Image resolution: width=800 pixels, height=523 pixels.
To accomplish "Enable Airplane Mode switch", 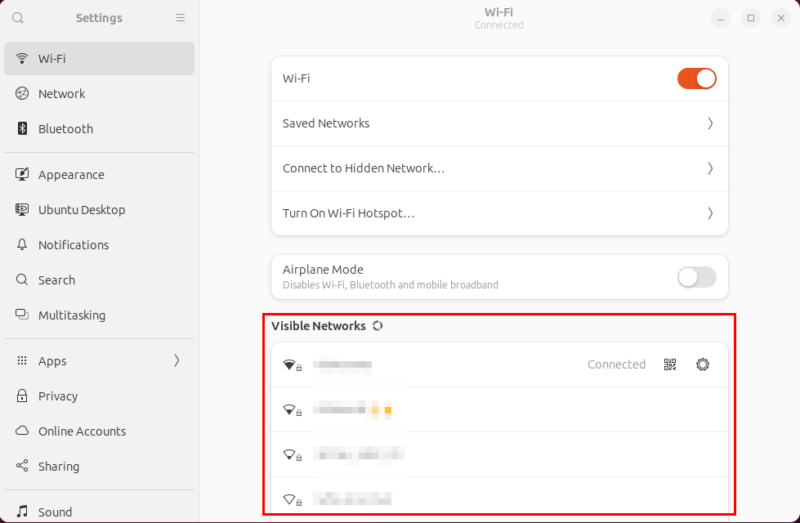I will (696, 278).
